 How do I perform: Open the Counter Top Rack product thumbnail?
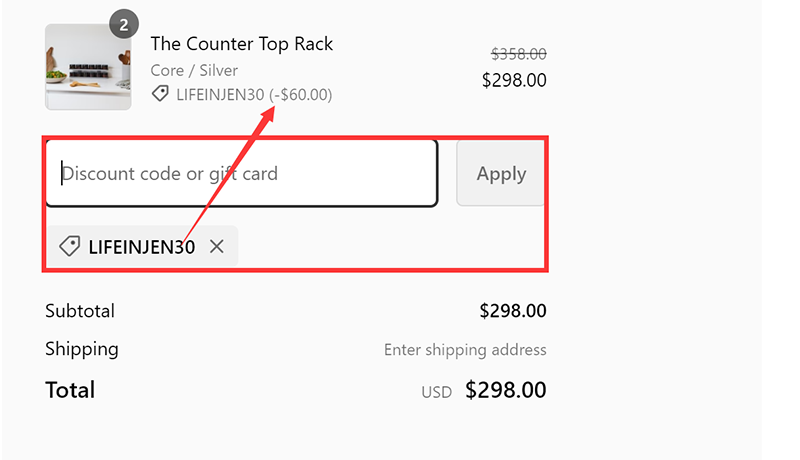point(88,67)
